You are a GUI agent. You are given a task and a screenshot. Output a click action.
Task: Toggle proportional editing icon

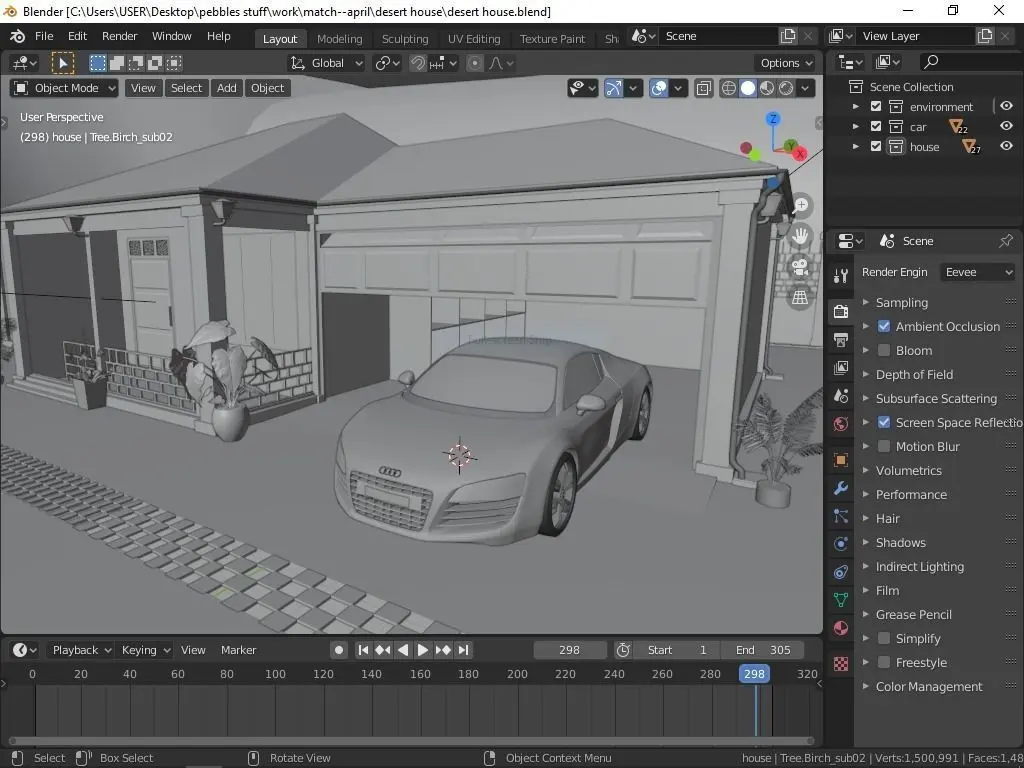[x=475, y=63]
